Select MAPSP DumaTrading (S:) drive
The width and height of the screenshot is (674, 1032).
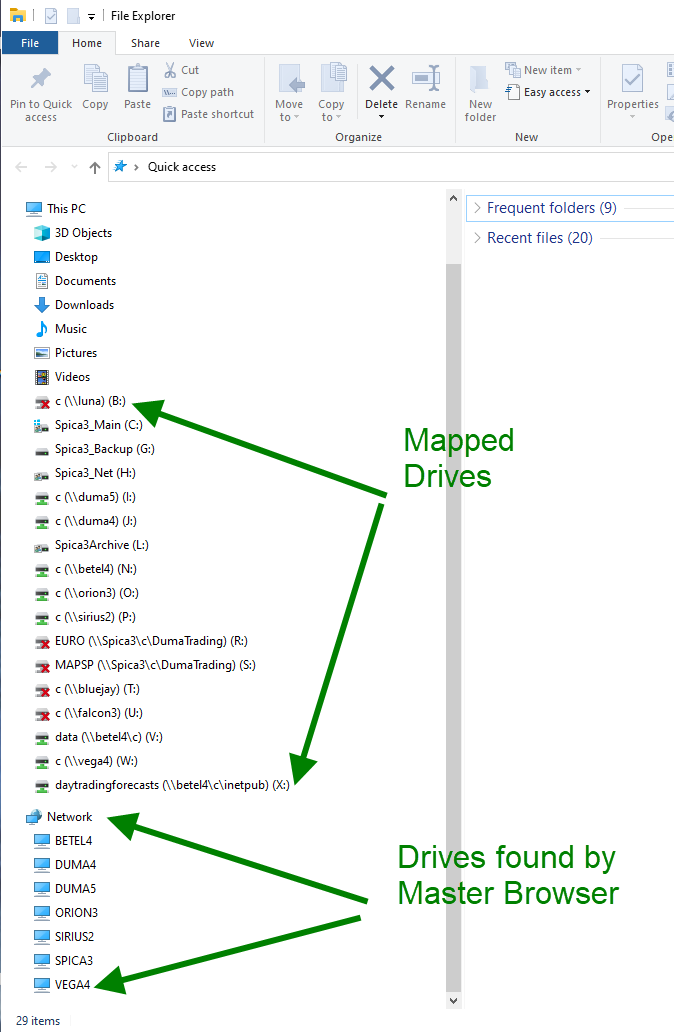[145, 665]
